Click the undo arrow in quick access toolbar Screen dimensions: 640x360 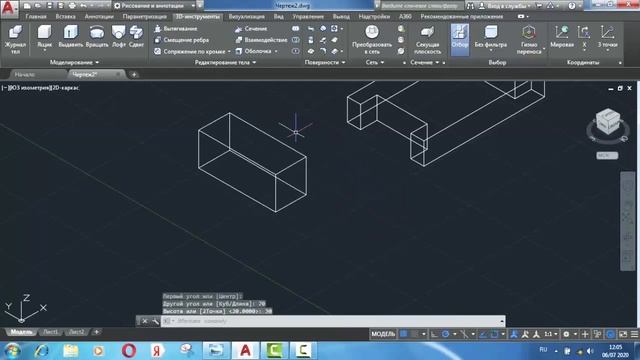83,6
